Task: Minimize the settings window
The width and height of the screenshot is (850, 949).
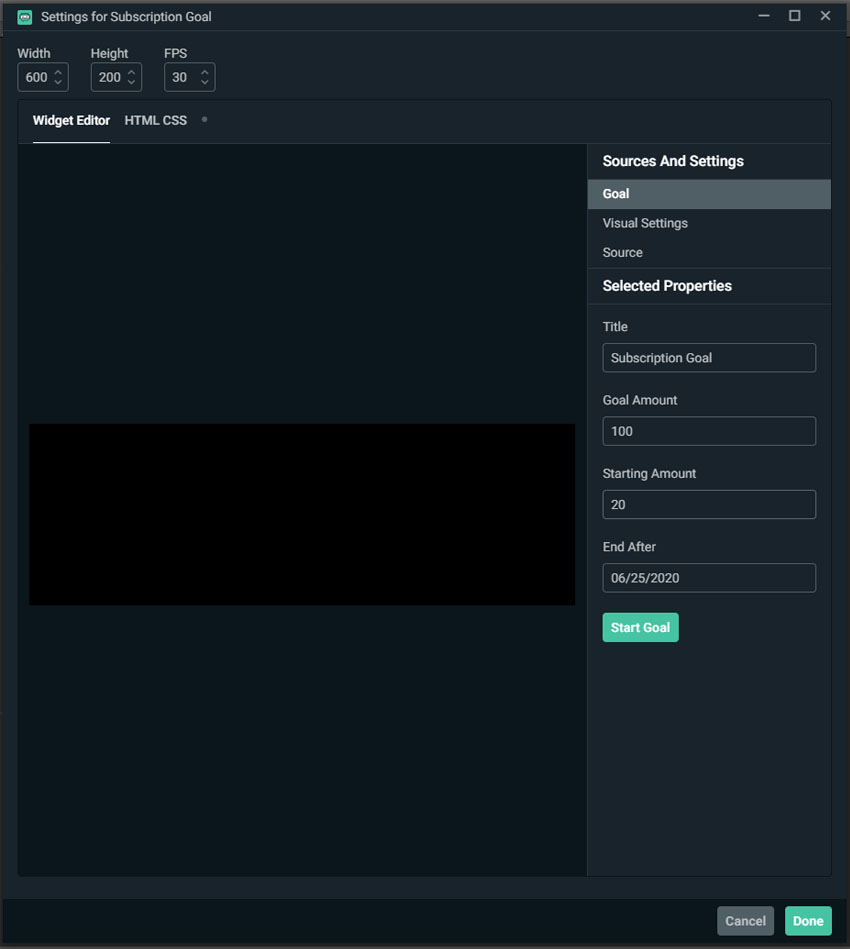Action: (764, 16)
